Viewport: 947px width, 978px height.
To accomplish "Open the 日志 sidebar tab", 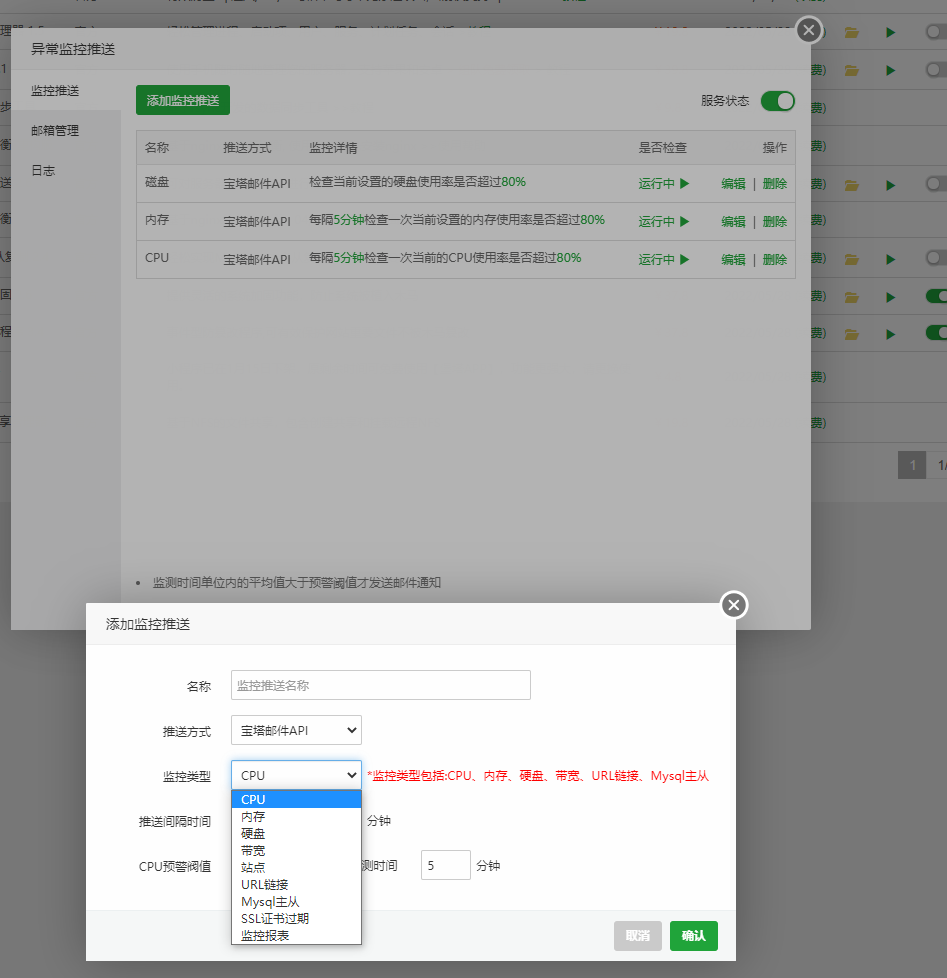I will pos(44,170).
